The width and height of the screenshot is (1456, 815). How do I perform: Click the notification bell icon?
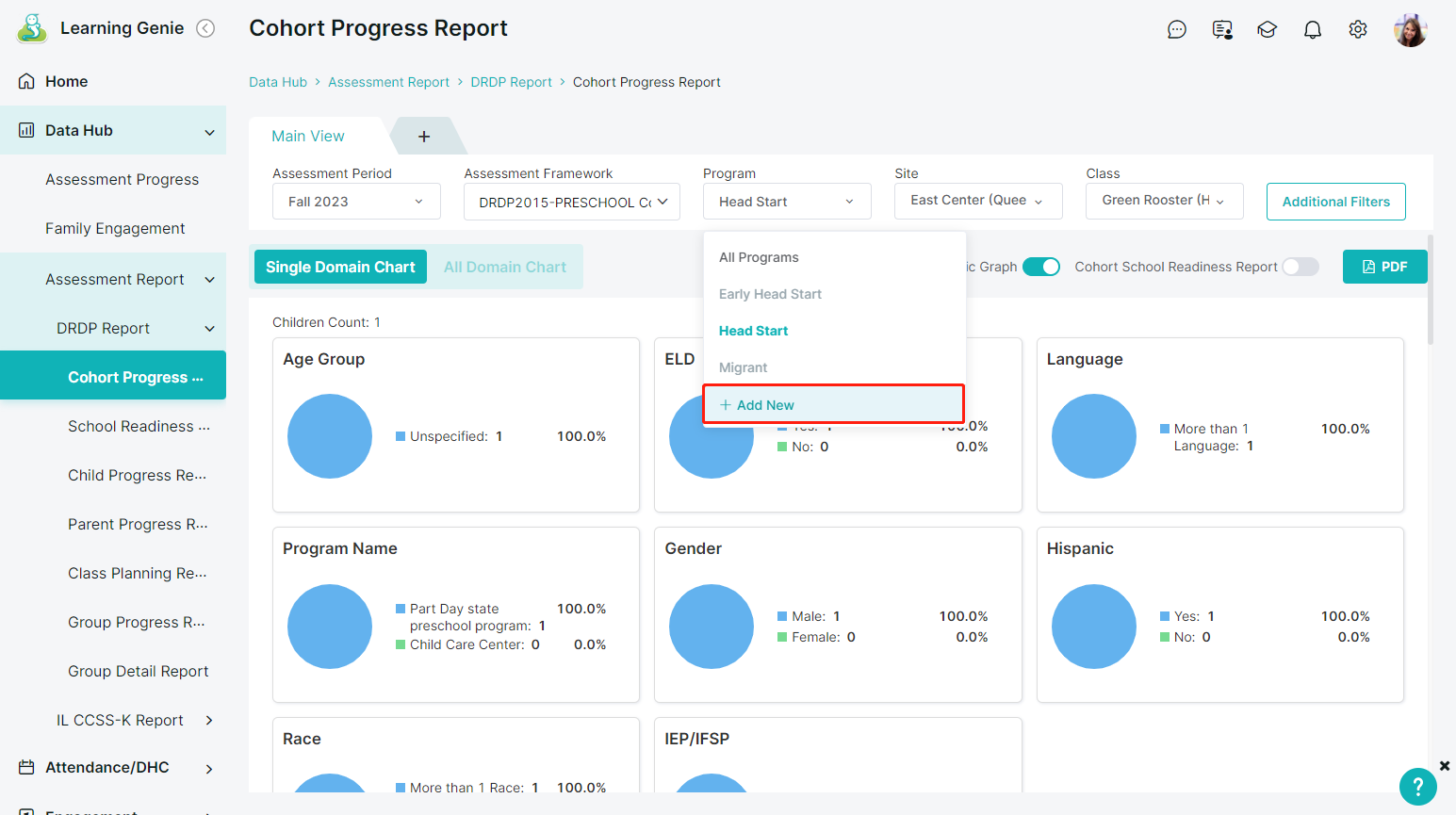(x=1312, y=30)
